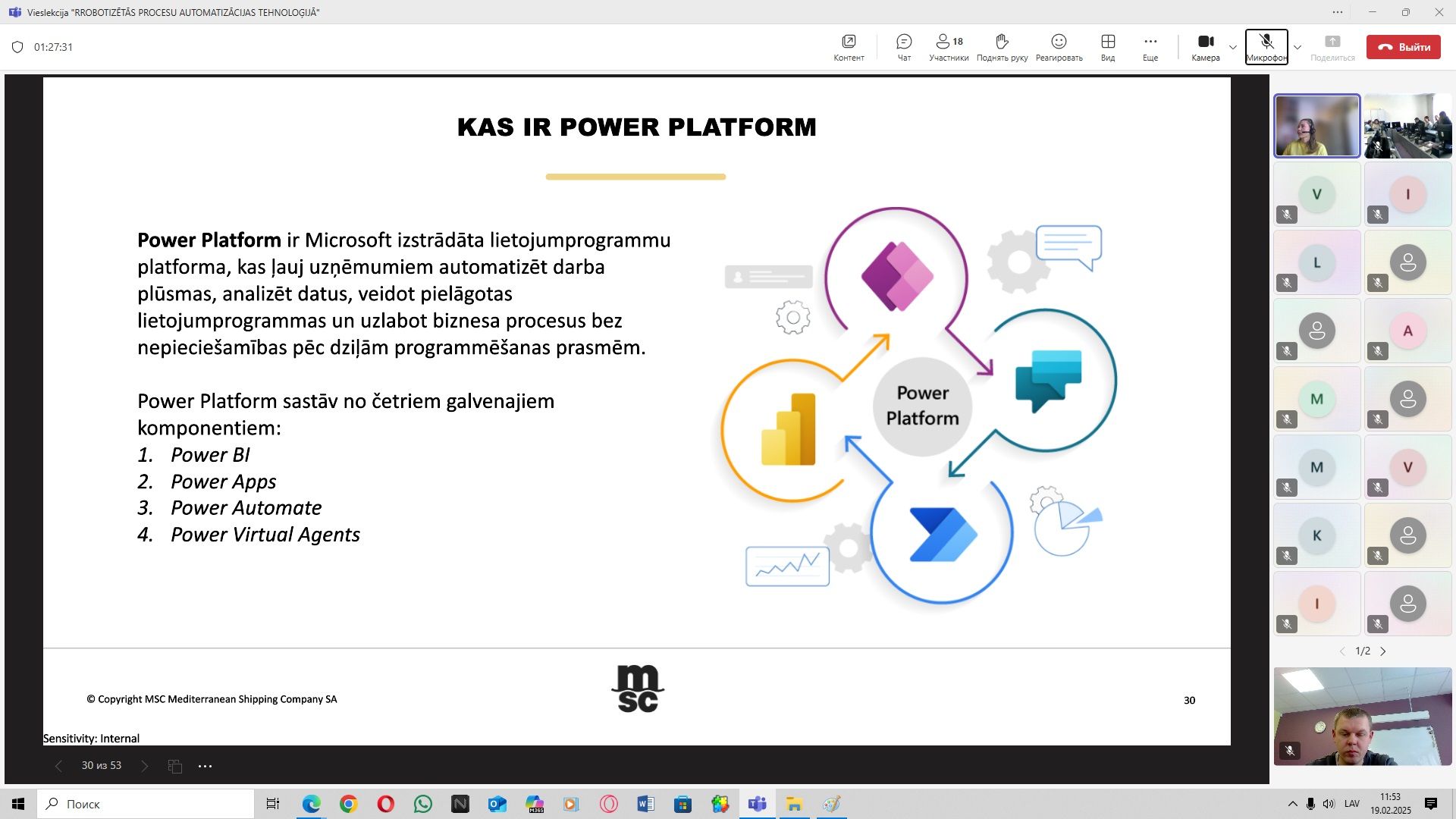
Task: Open WhatsApp from taskbar
Action: (422, 804)
